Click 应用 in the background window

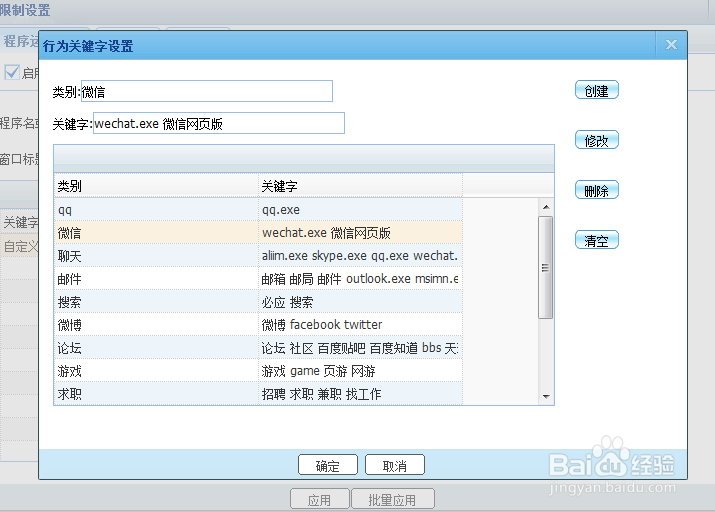tap(320, 499)
